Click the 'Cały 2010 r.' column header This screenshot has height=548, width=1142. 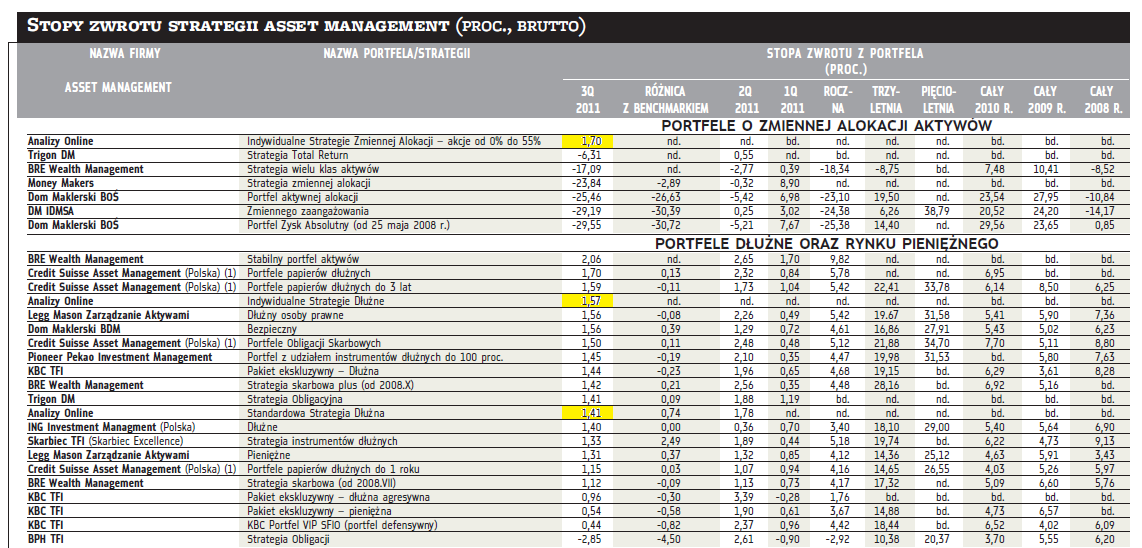992,100
